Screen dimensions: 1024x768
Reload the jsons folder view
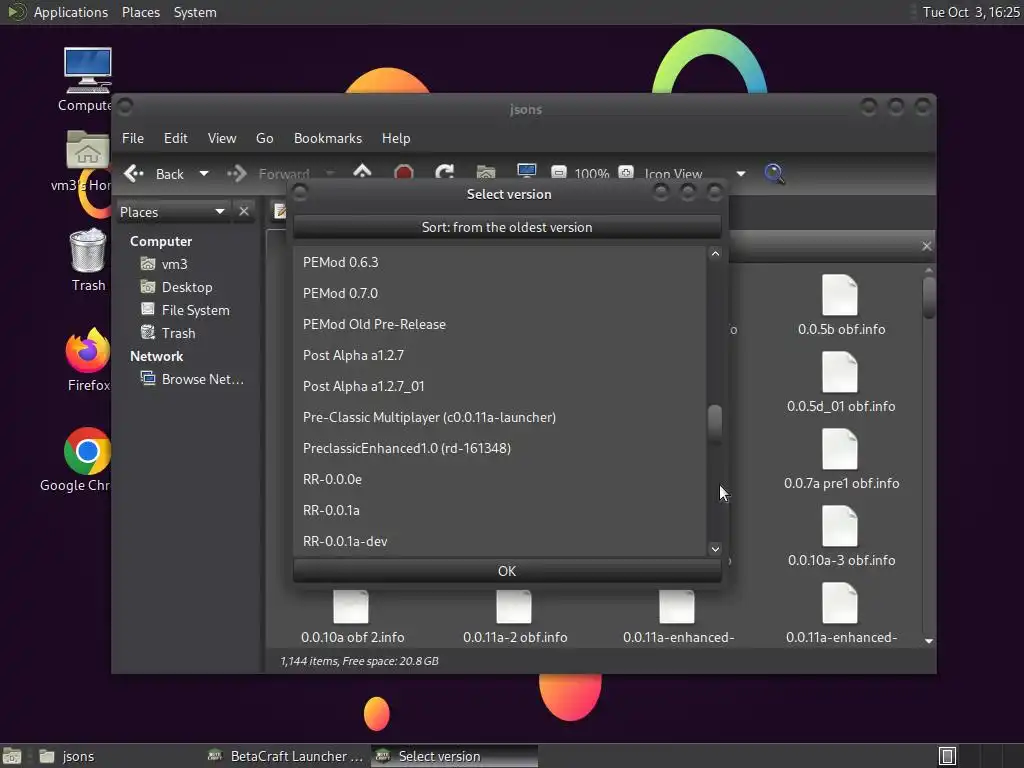pos(445,173)
